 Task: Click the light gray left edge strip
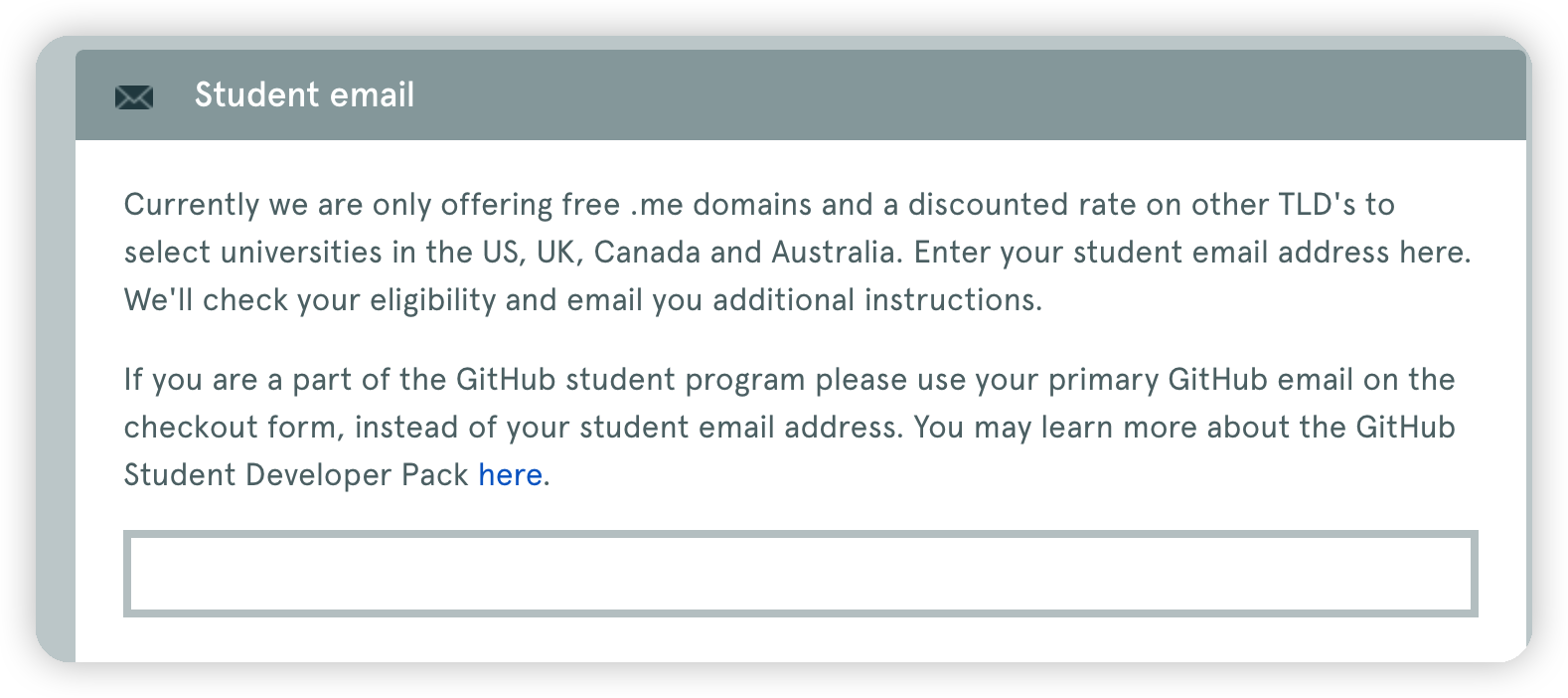click(56, 358)
